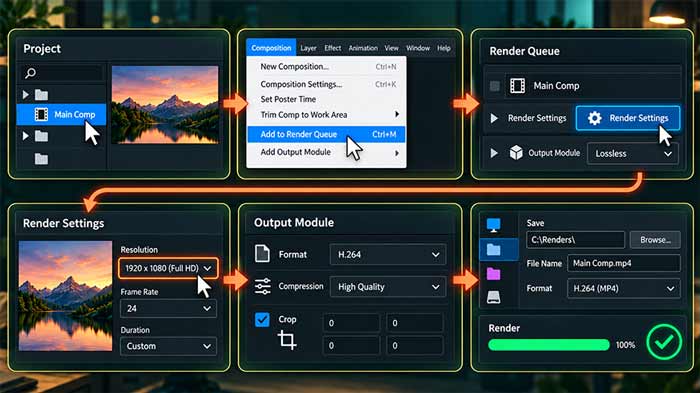700x393 pixels.
Task: Click the search magnifier icon in Project panel
Action: coord(30,73)
